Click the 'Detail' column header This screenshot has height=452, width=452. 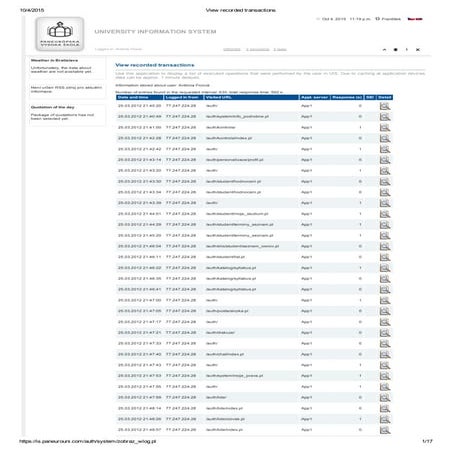point(385,97)
